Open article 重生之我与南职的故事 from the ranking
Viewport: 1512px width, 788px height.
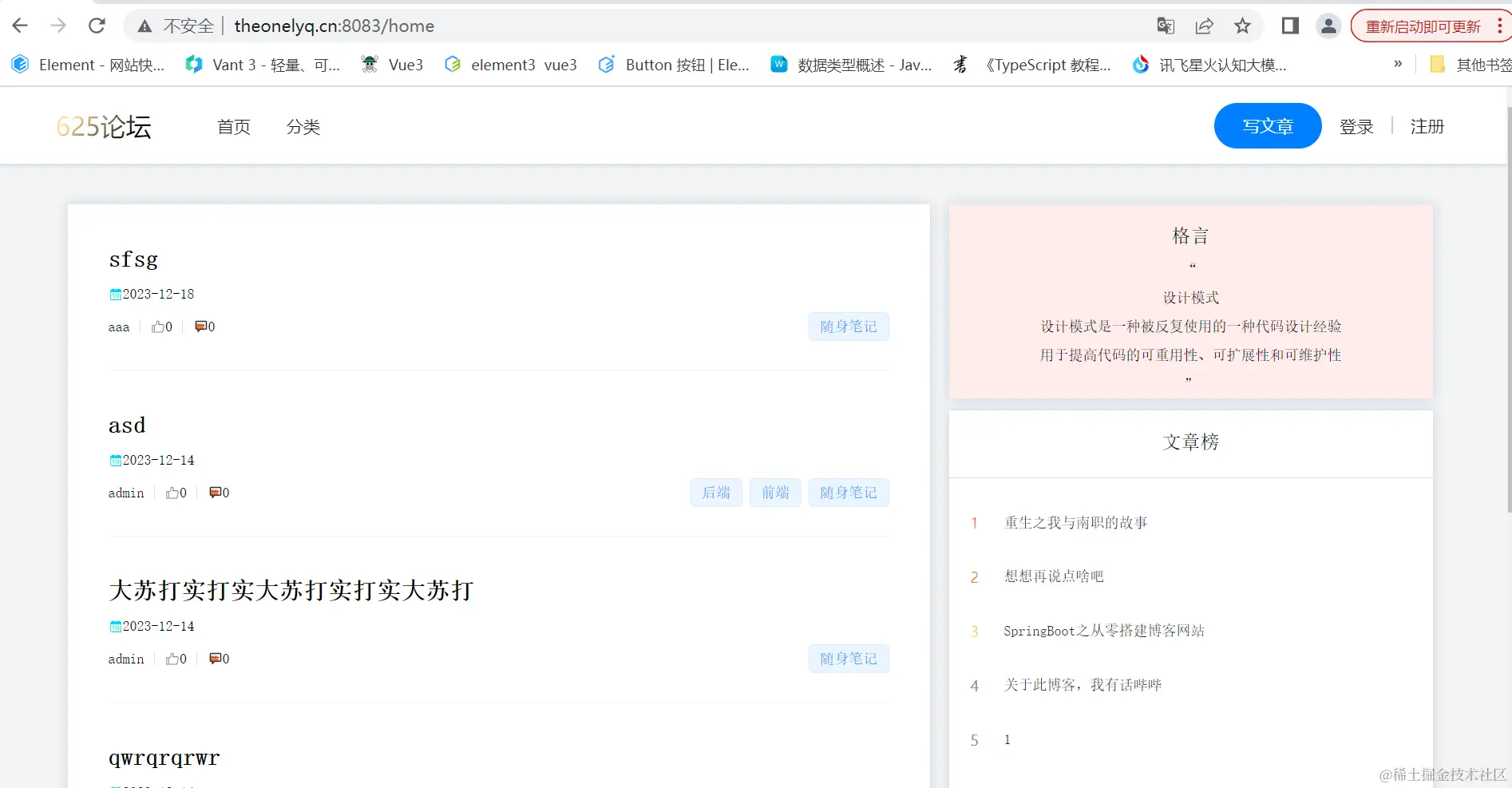1075,523
